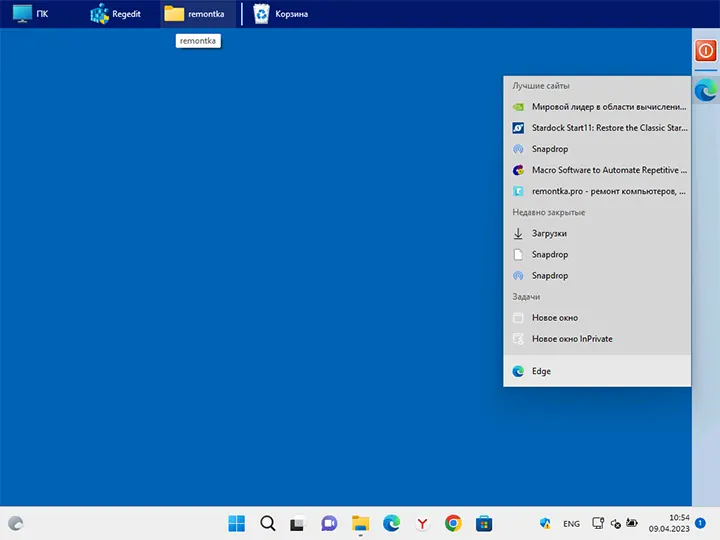This screenshot has width=720, height=540.
Task: Open Microsoft Edge from the taskbar
Action: (x=391, y=523)
